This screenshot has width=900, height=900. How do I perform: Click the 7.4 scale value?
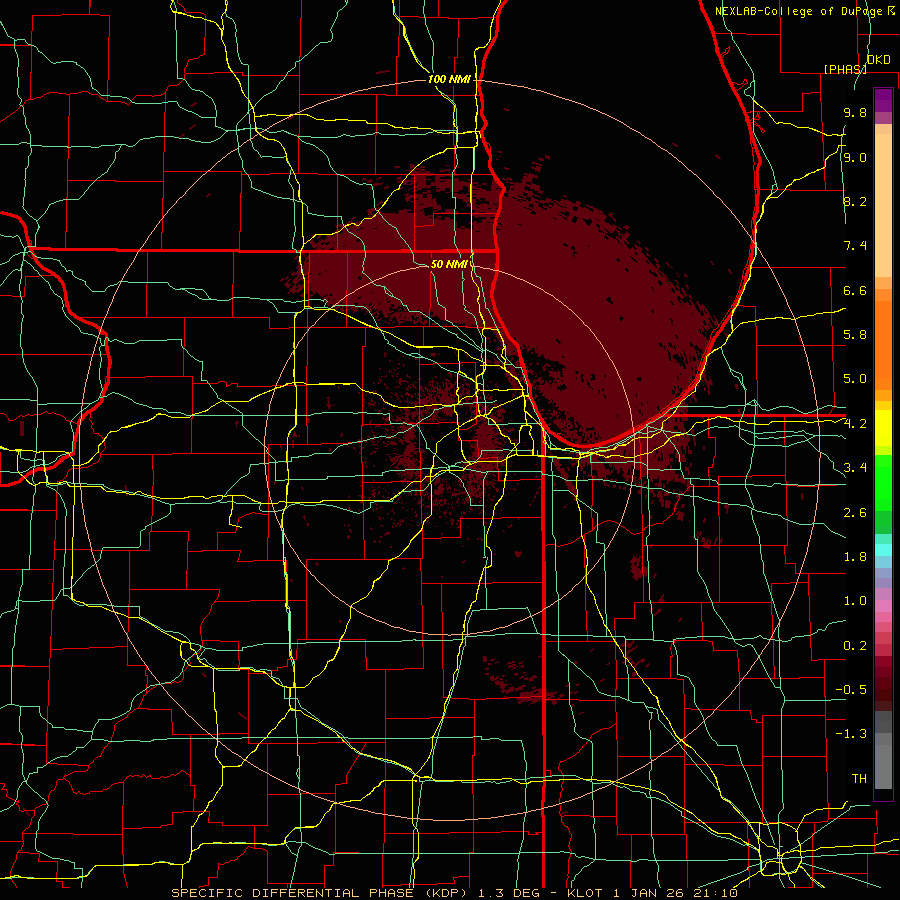(x=855, y=246)
